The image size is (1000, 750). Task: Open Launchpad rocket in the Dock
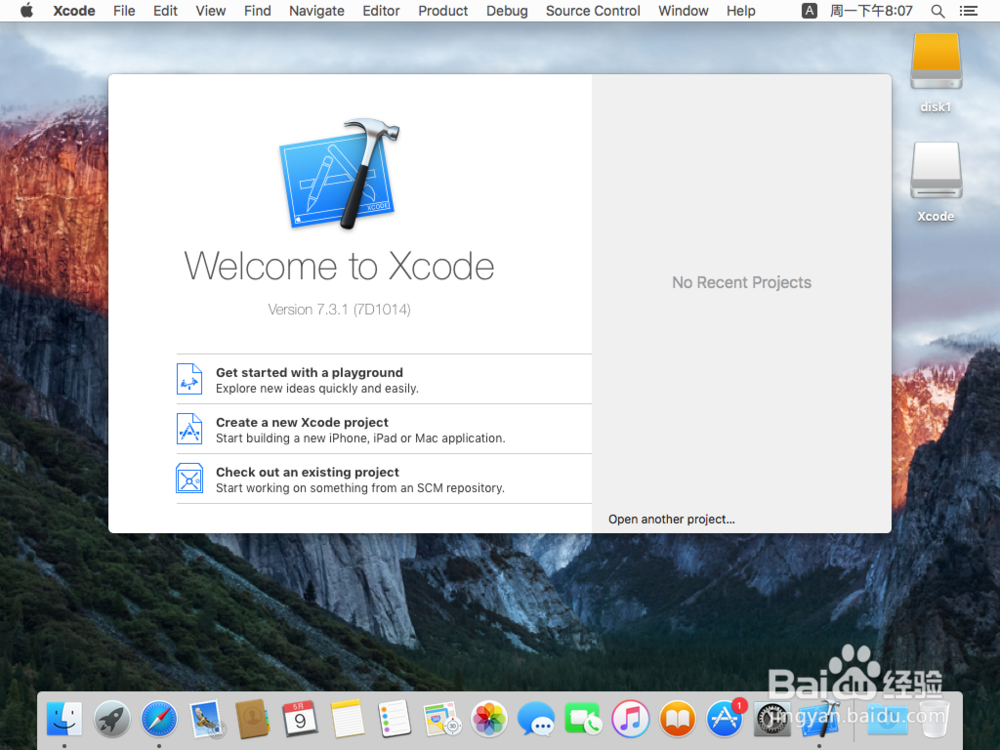[112, 719]
